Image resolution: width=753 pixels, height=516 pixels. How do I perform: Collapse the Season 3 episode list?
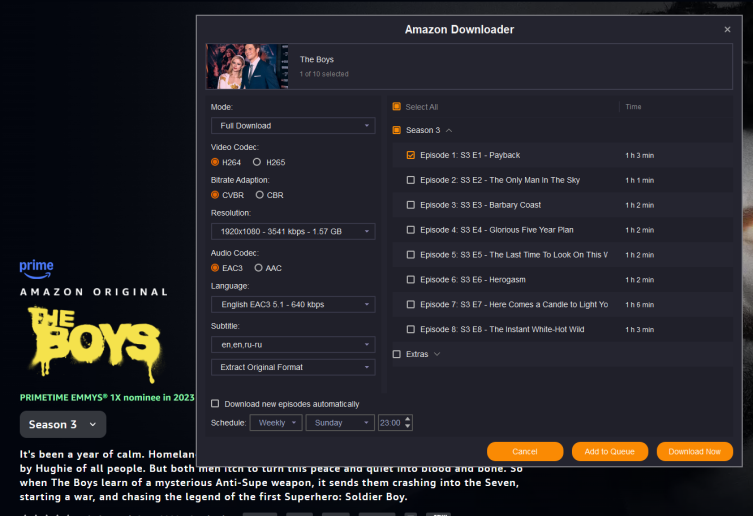[x=449, y=130]
